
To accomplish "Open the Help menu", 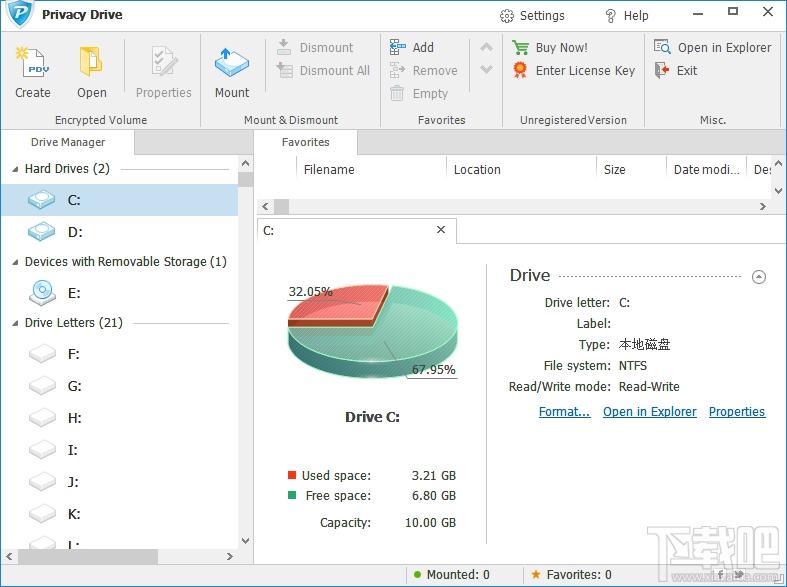I will click(626, 16).
